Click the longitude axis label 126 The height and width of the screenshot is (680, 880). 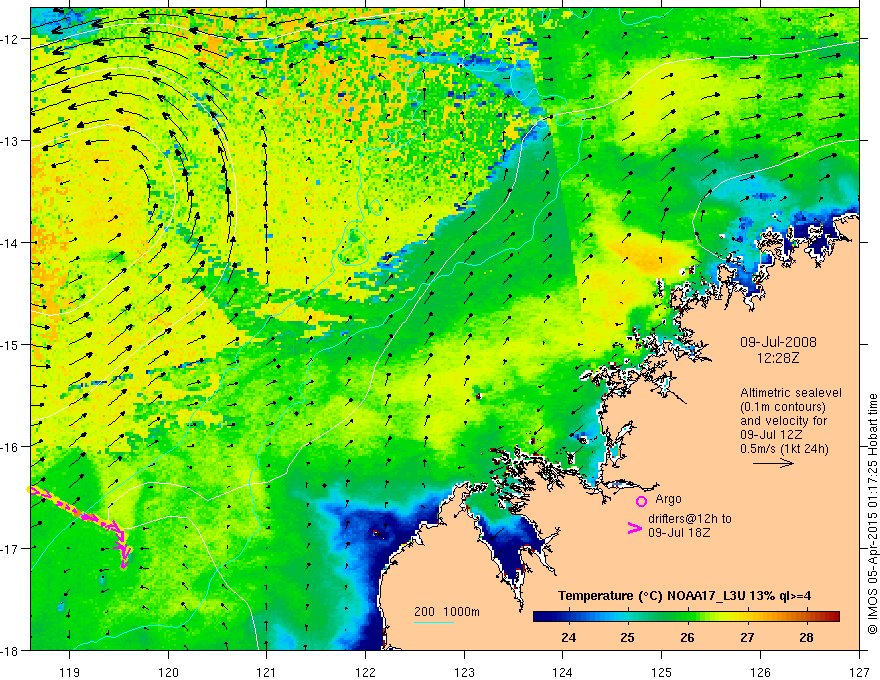(x=760, y=672)
